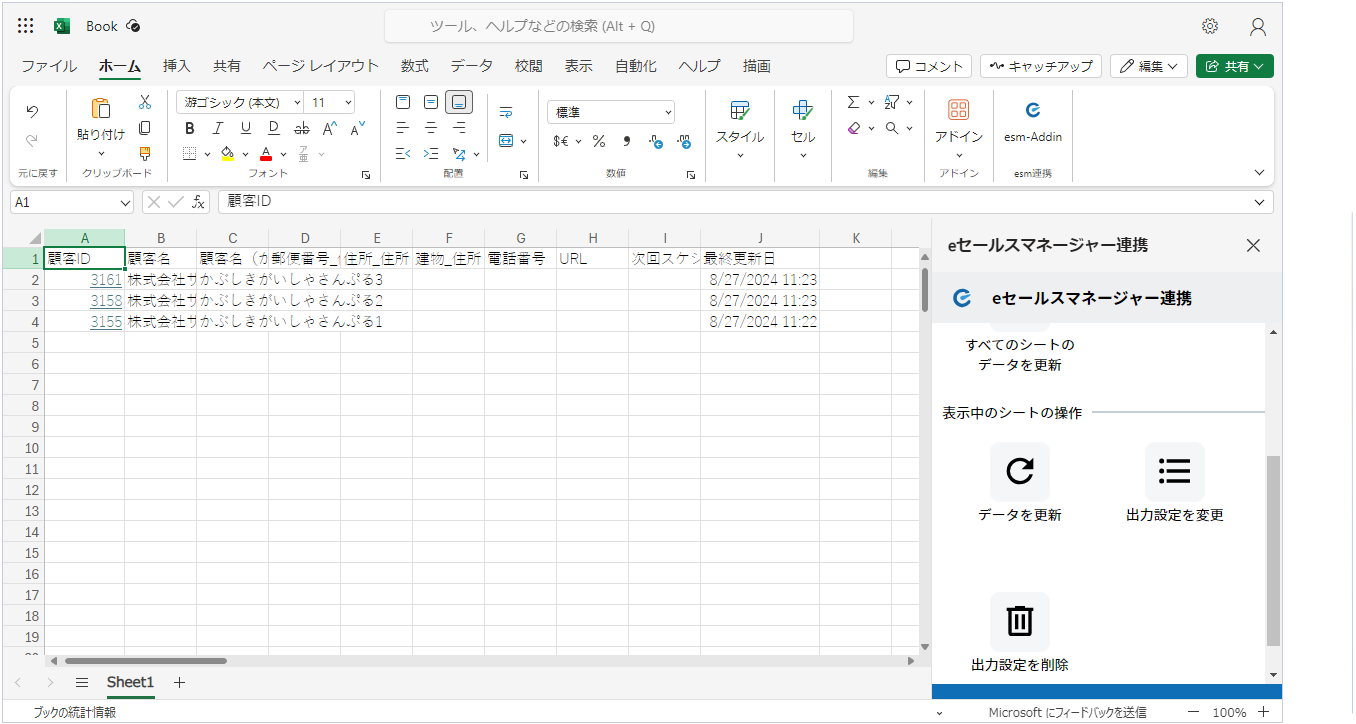The height and width of the screenshot is (724, 1356).
Task: Toggle bottom vertical alignment
Action: coord(459,102)
